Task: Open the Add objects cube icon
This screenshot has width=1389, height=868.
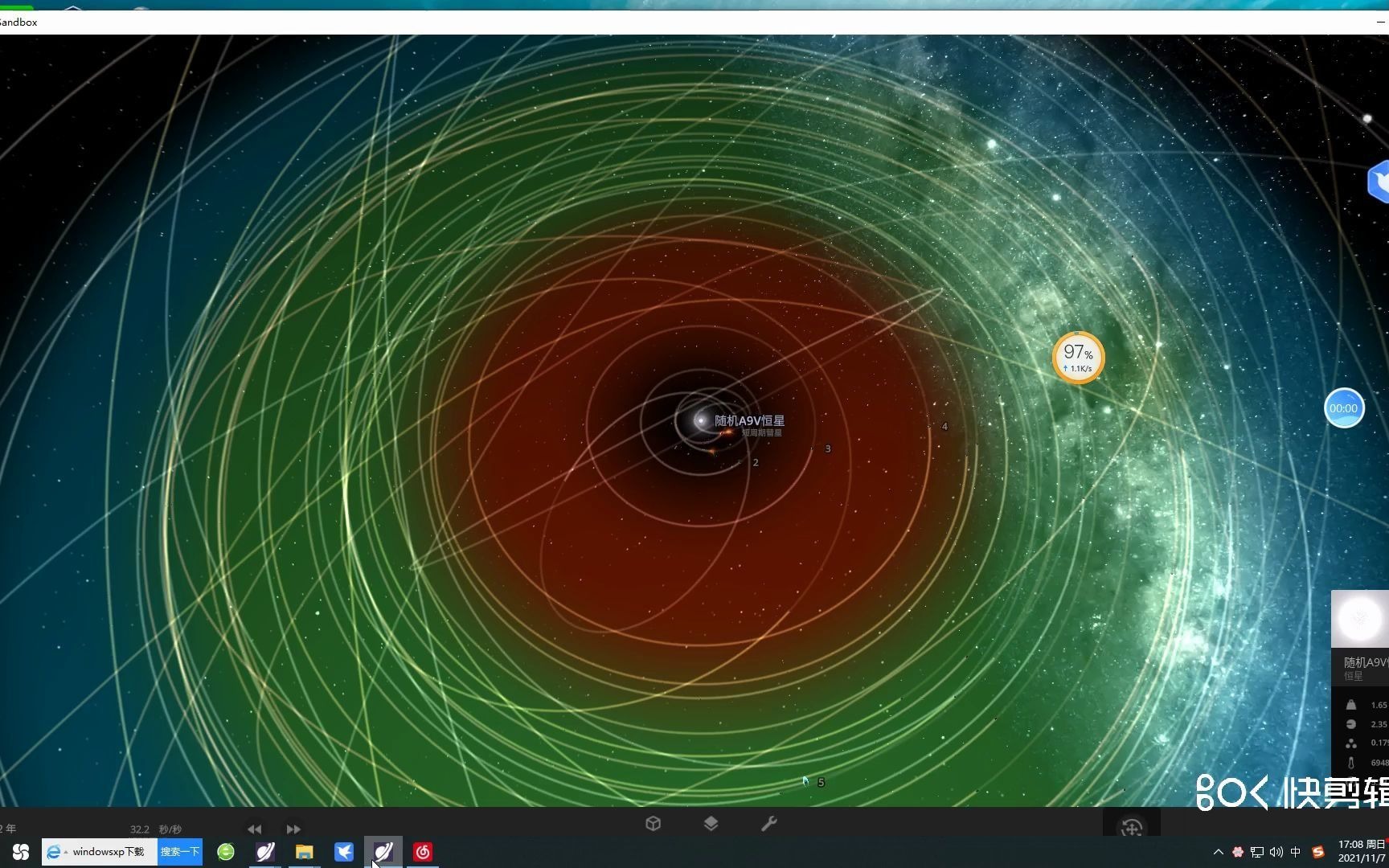Action: point(653,824)
